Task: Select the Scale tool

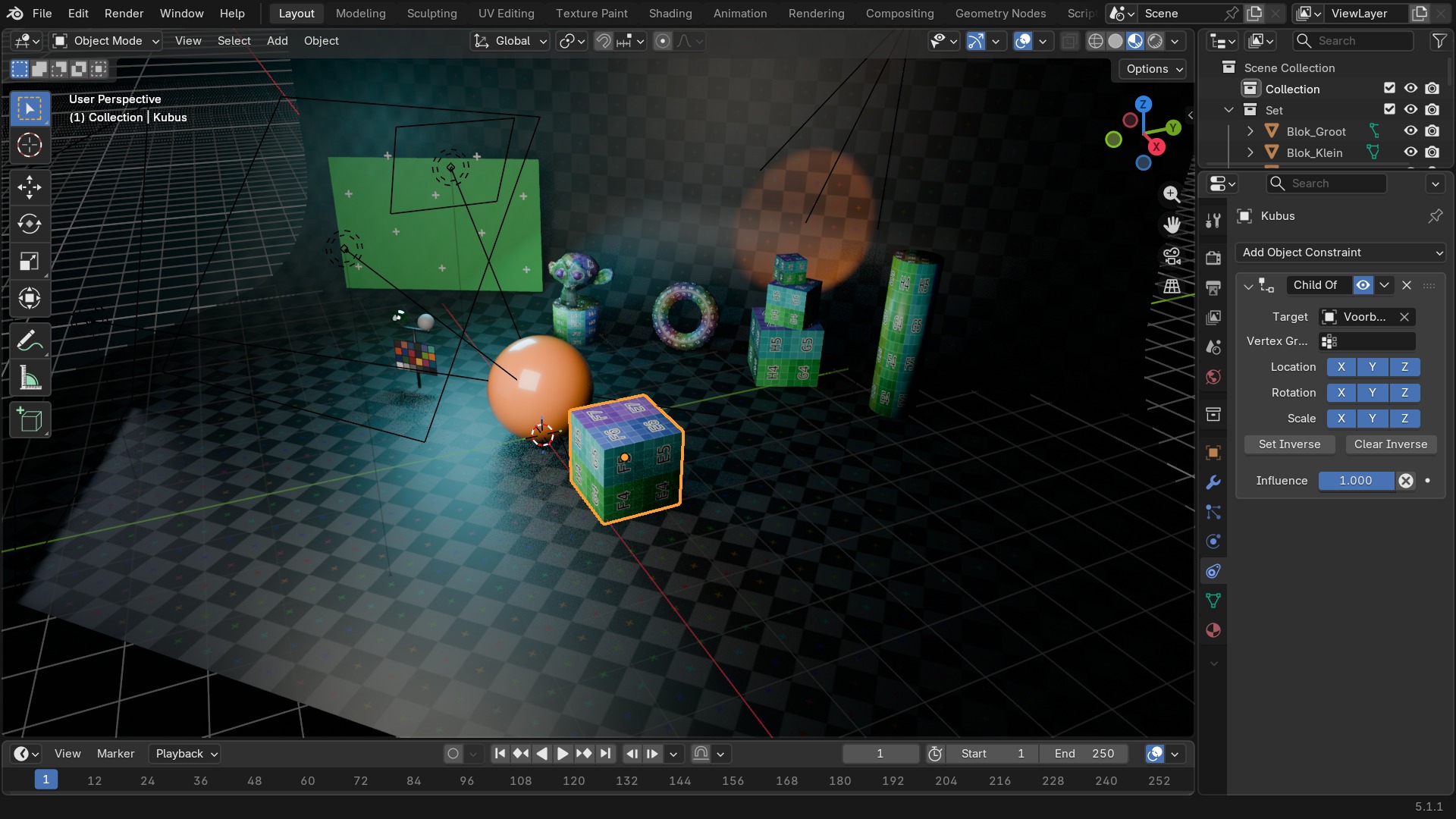Action: click(x=30, y=262)
